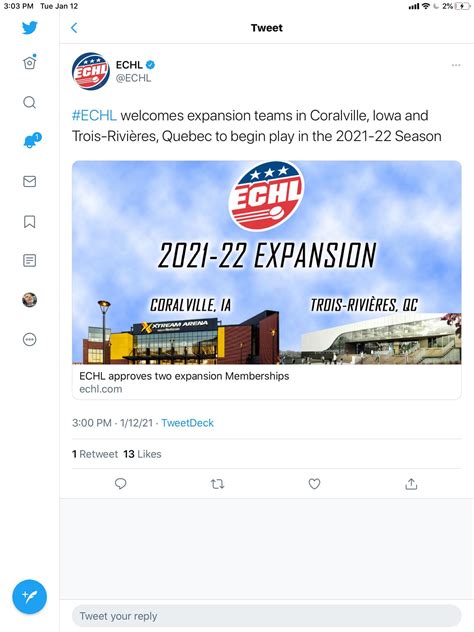Image resolution: width=474 pixels, height=632 pixels.
Task: Go back using the left chevron
Action: pyautogui.click(x=74, y=28)
